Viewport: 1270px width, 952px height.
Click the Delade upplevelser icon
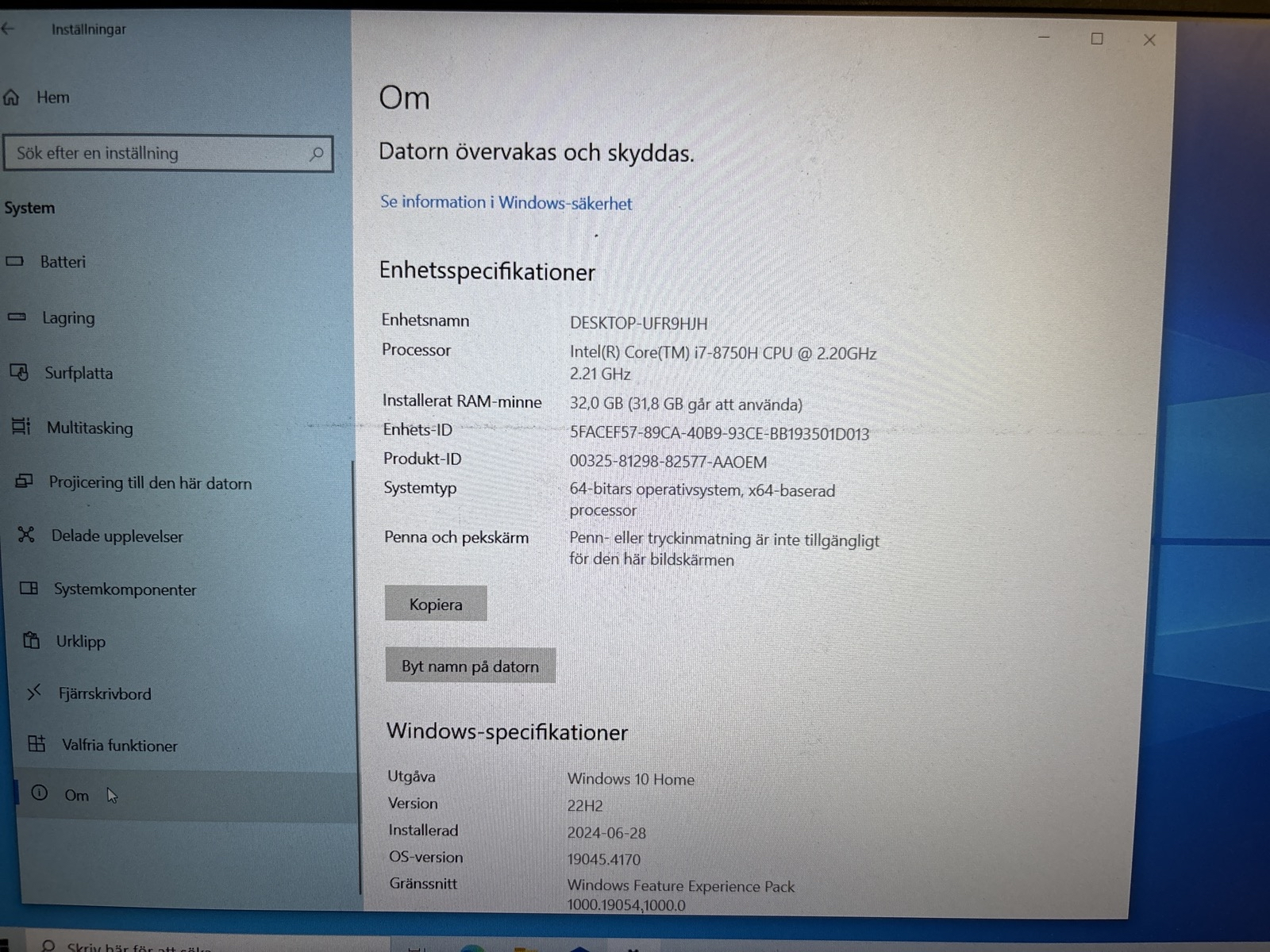click(x=26, y=535)
